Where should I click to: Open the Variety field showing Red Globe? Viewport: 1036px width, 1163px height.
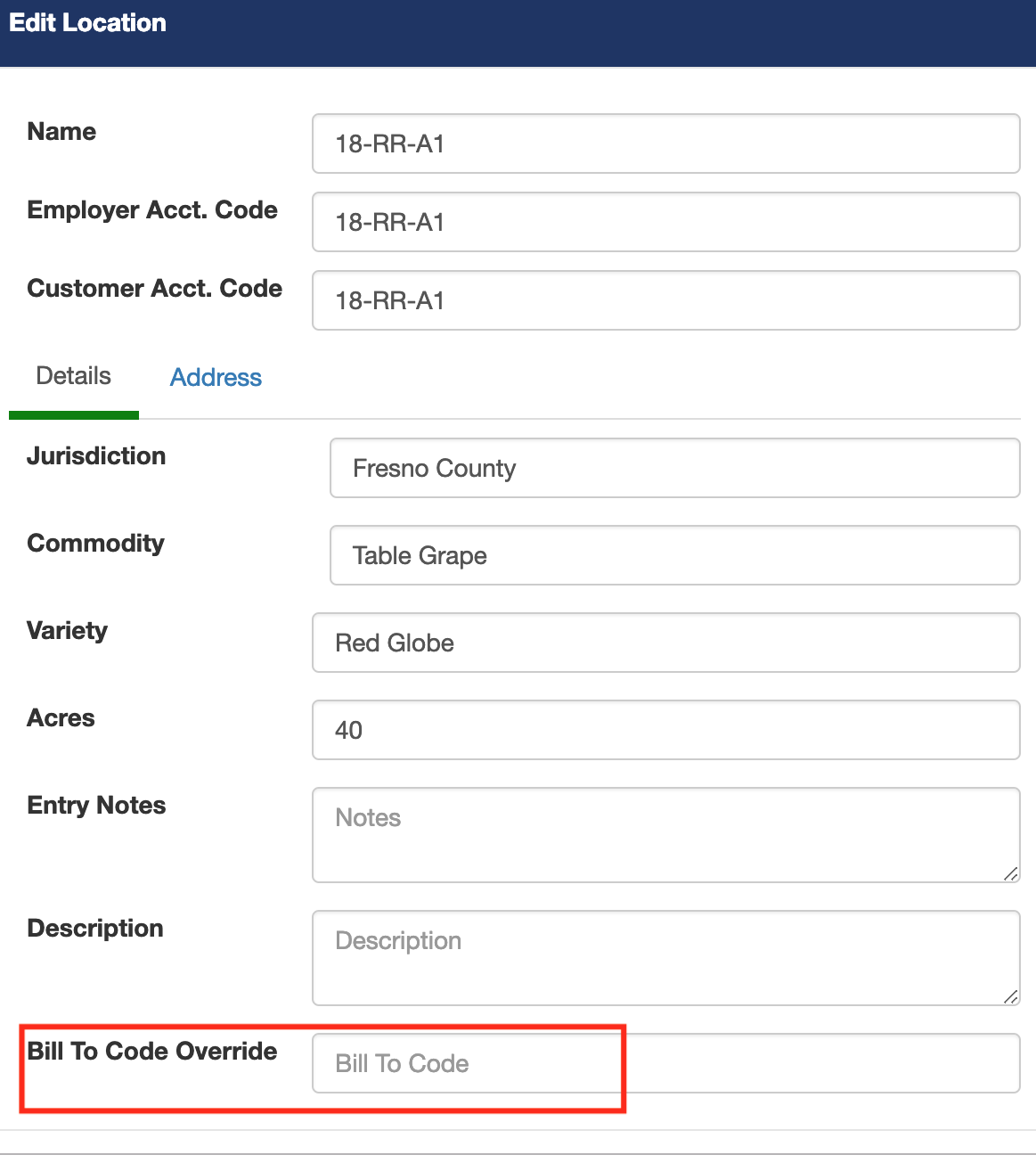[665, 643]
